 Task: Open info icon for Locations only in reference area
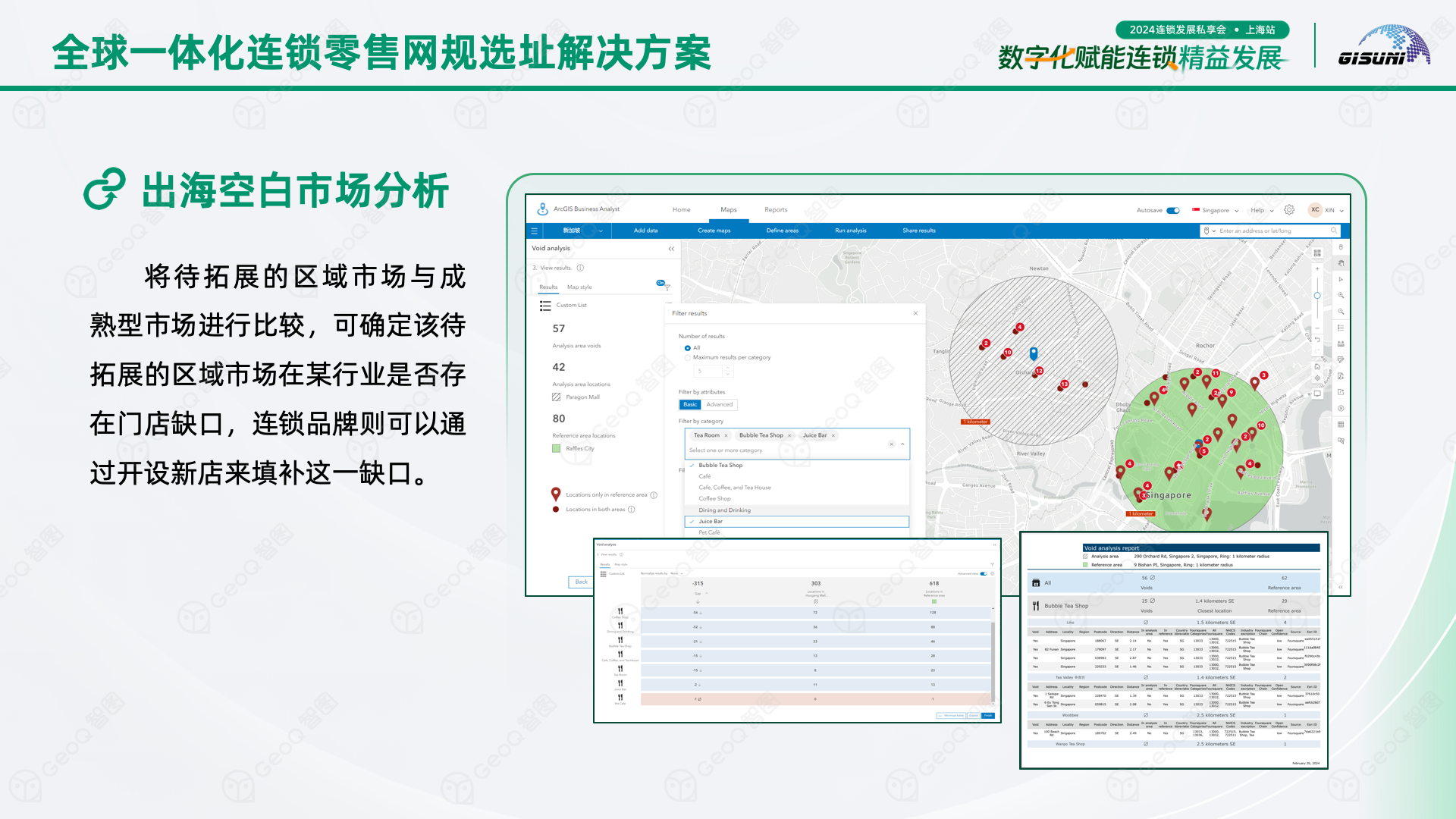(654, 495)
